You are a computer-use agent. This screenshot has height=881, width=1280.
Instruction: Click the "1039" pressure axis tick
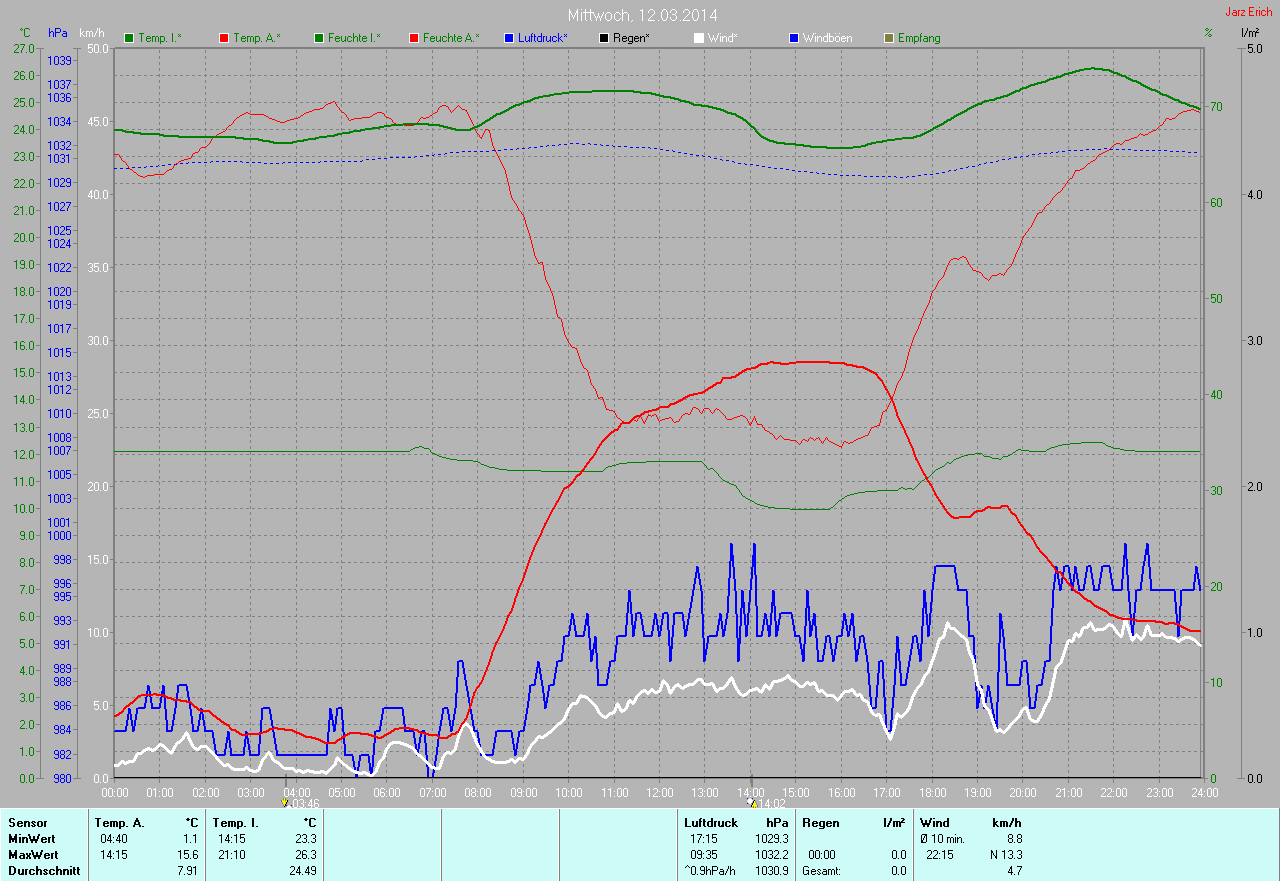59,62
